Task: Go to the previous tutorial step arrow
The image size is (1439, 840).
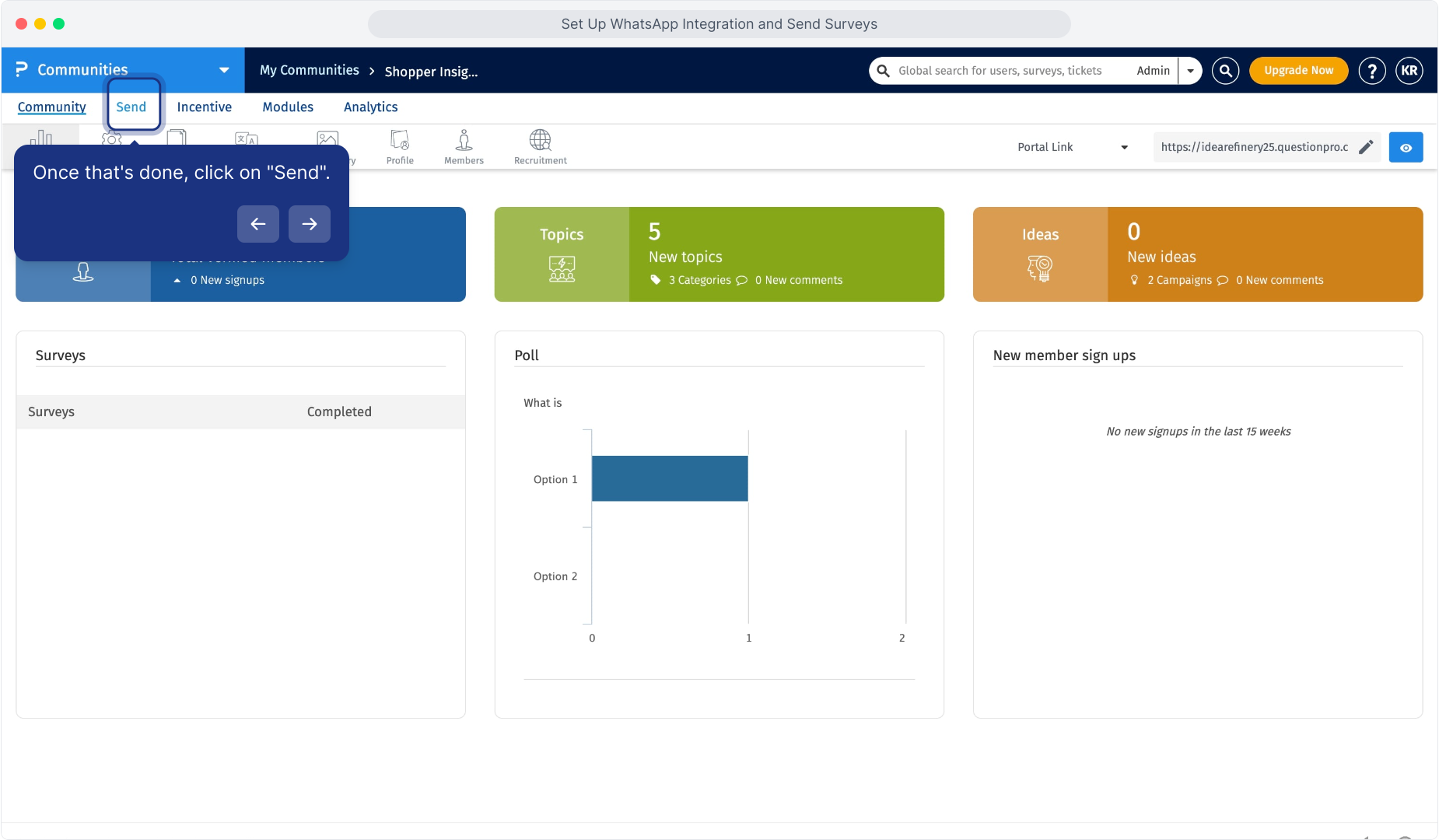Action: (258, 224)
